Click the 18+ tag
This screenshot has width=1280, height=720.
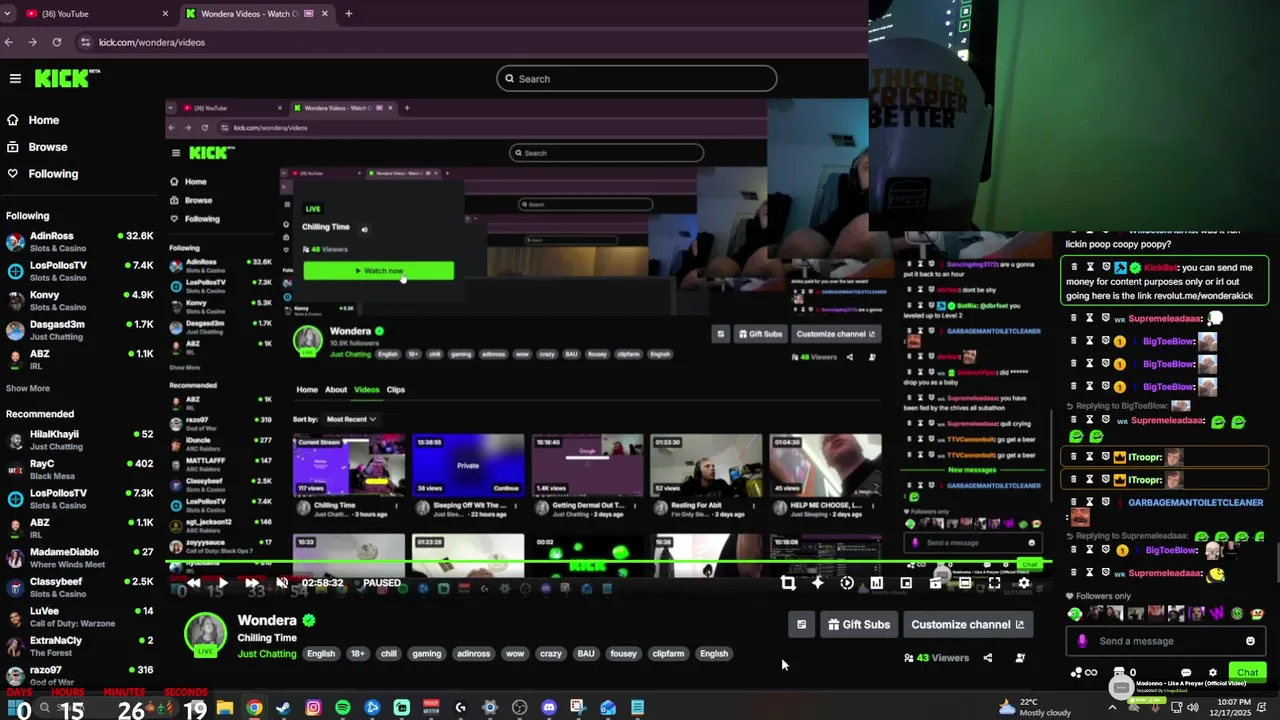point(357,654)
